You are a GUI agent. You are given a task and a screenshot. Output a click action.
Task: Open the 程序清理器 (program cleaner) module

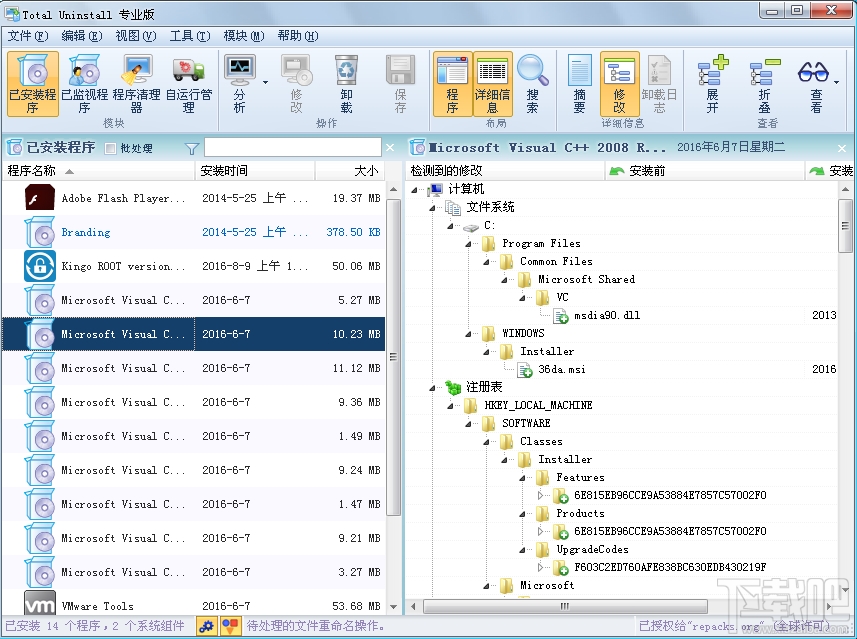137,83
